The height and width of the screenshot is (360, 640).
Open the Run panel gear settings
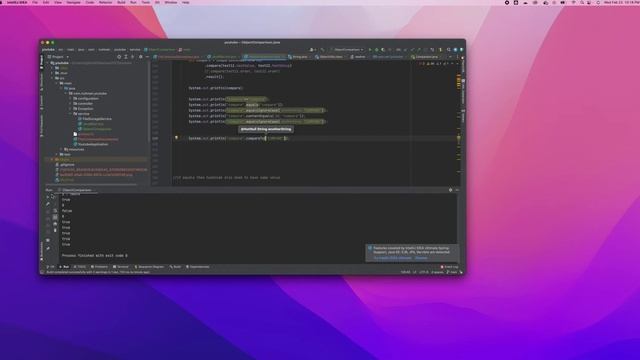(x=451, y=190)
